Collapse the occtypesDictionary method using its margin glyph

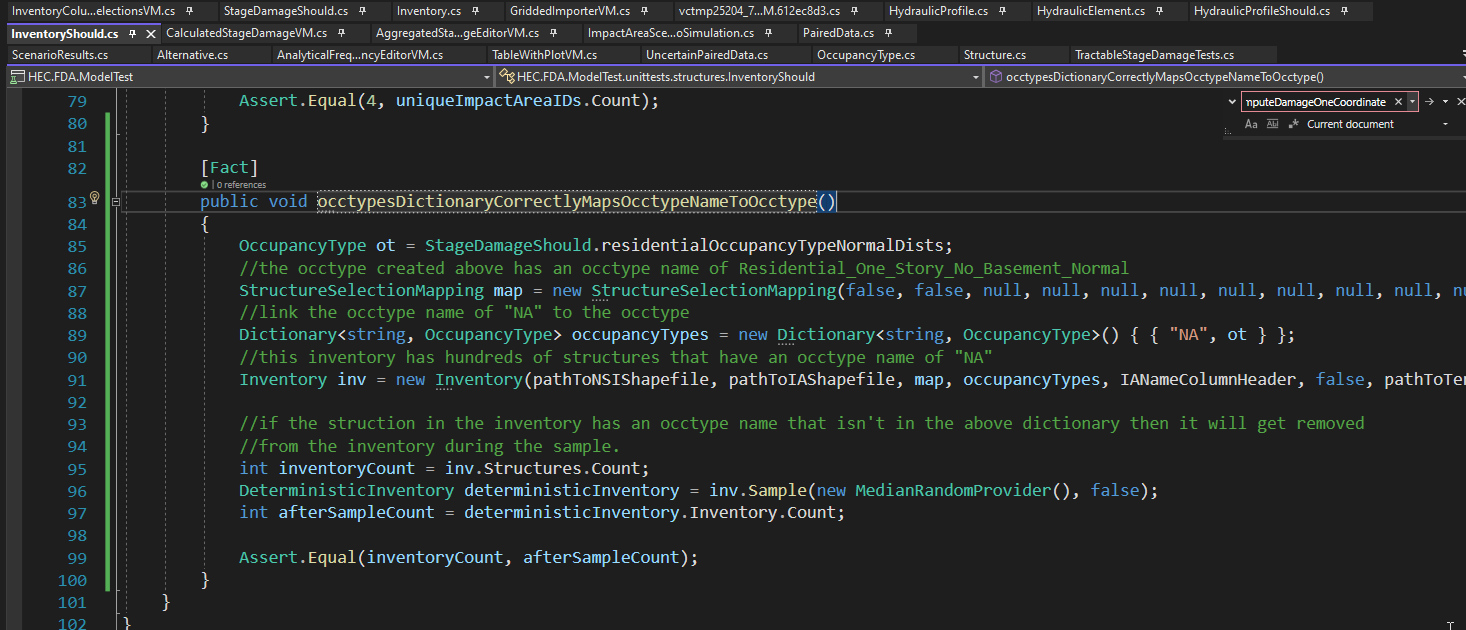[116, 201]
